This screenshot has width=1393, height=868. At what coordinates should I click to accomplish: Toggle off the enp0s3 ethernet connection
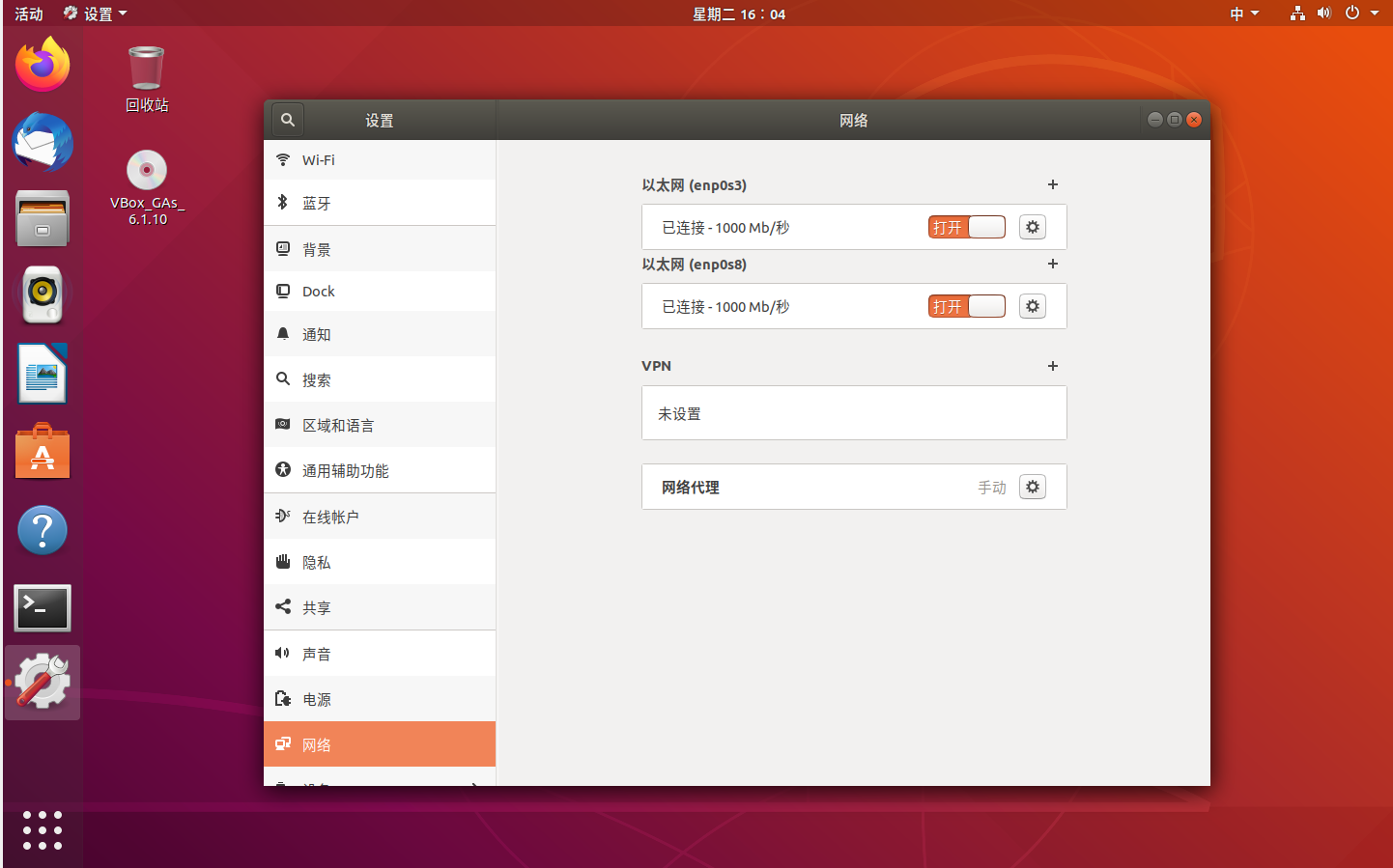[966, 226]
